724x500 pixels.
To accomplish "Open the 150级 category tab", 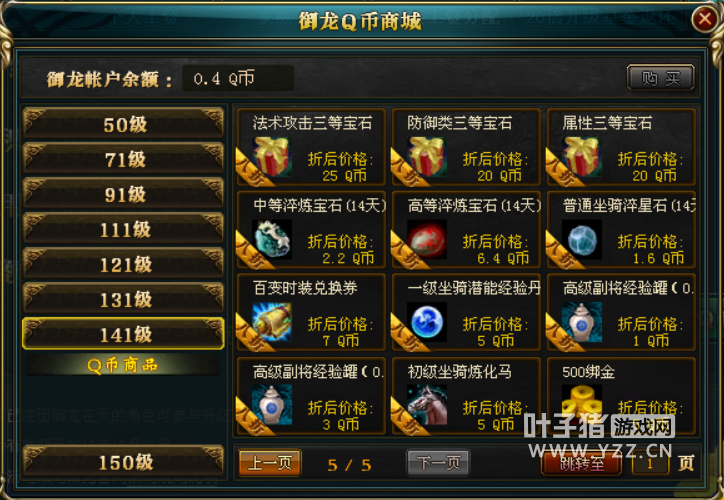I will coord(123,461).
